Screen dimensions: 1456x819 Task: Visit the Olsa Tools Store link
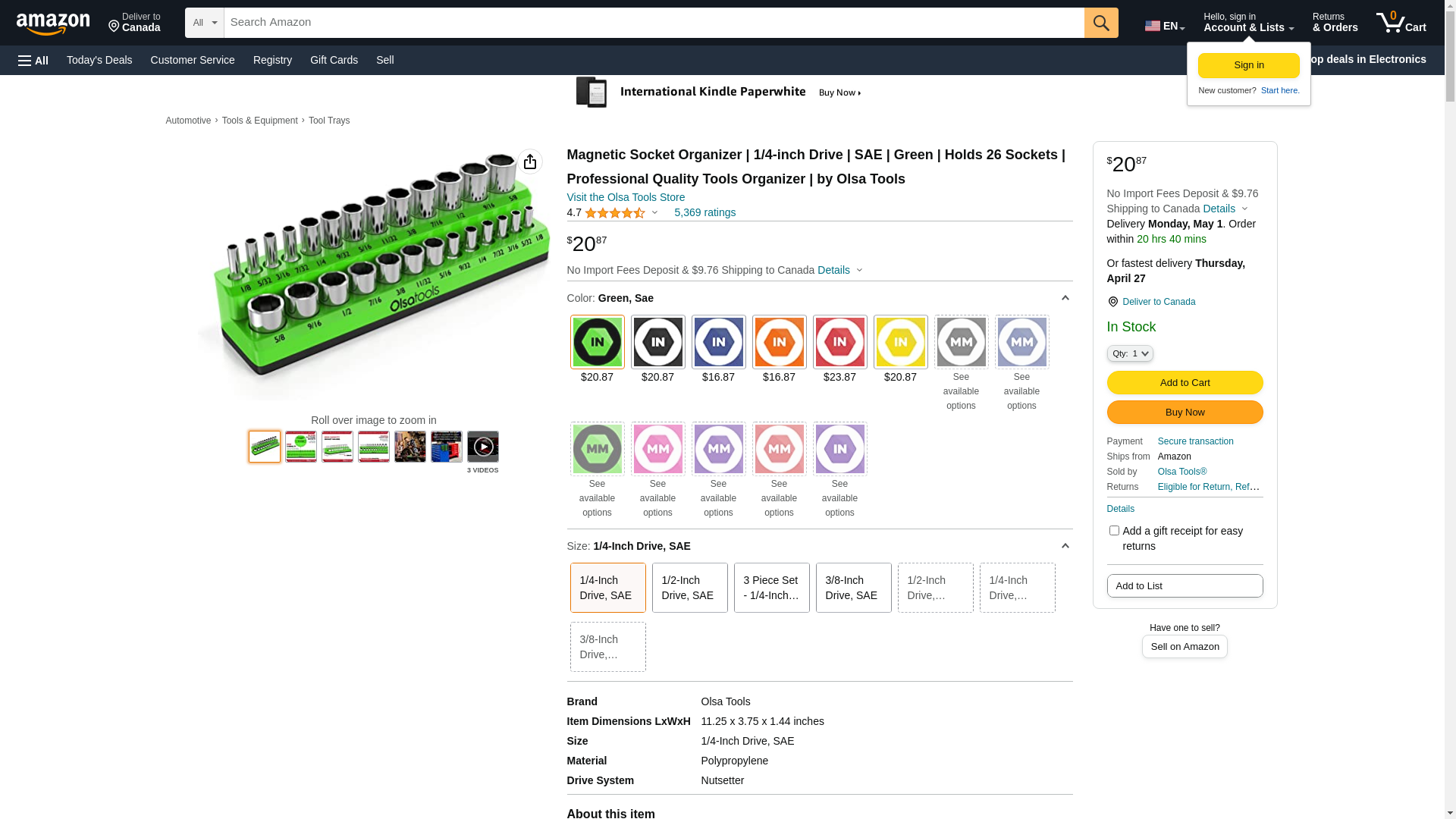625,197
